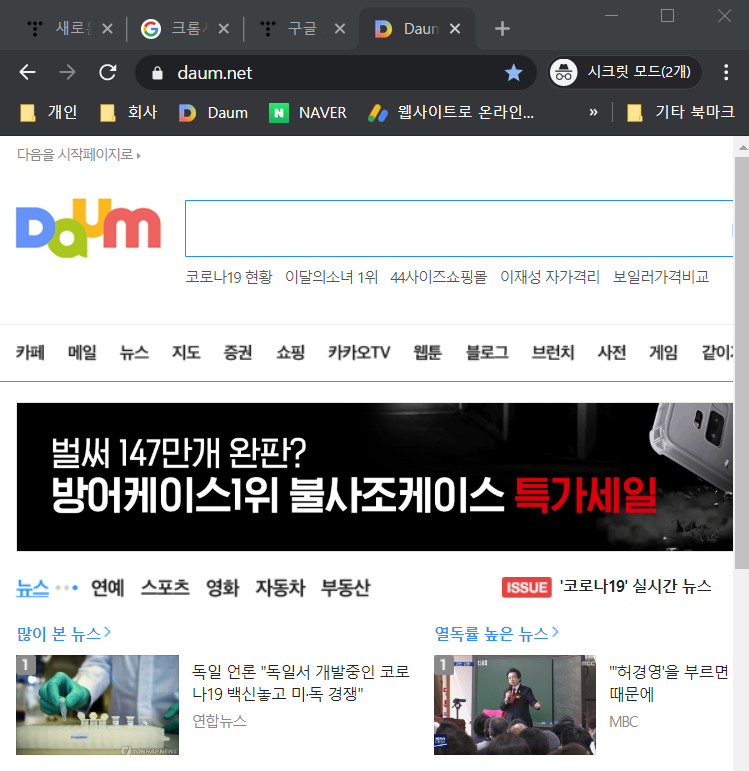Viewport: 749px width, 771px height.
Task: Open the 기타 북마크 folder
Action: pos(681,112)
